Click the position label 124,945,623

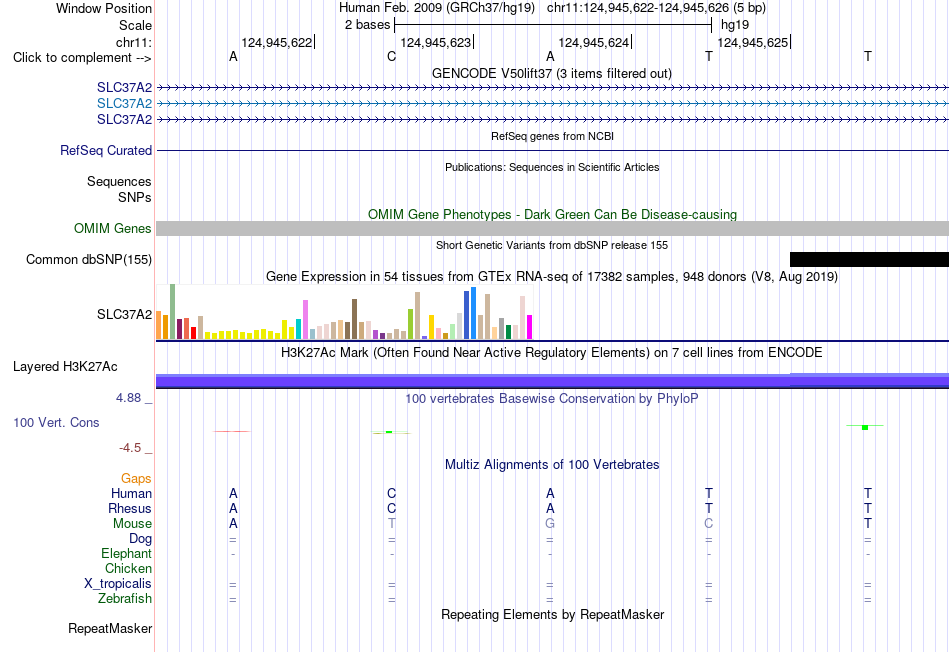click(x=436, y=42)
